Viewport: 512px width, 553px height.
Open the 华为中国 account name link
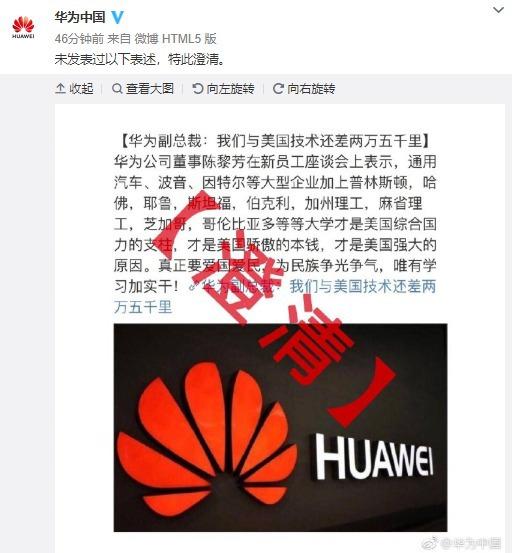tap(80, 17)
